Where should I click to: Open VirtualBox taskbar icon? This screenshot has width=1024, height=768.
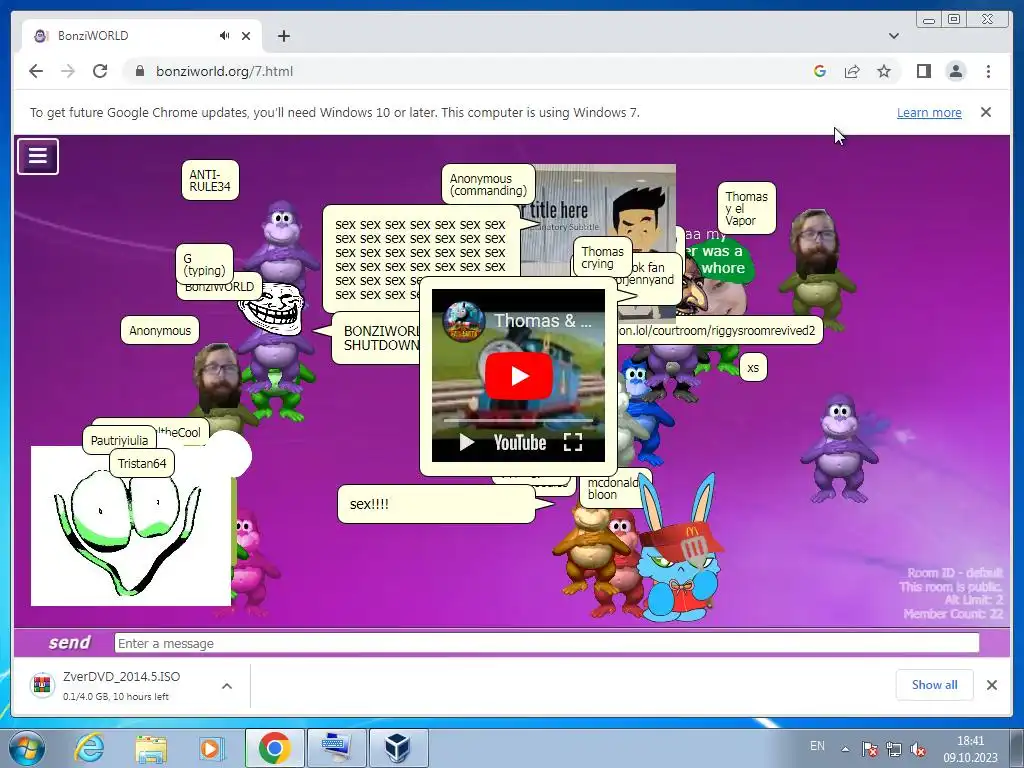pyautogui.click(x=398, y=748)
